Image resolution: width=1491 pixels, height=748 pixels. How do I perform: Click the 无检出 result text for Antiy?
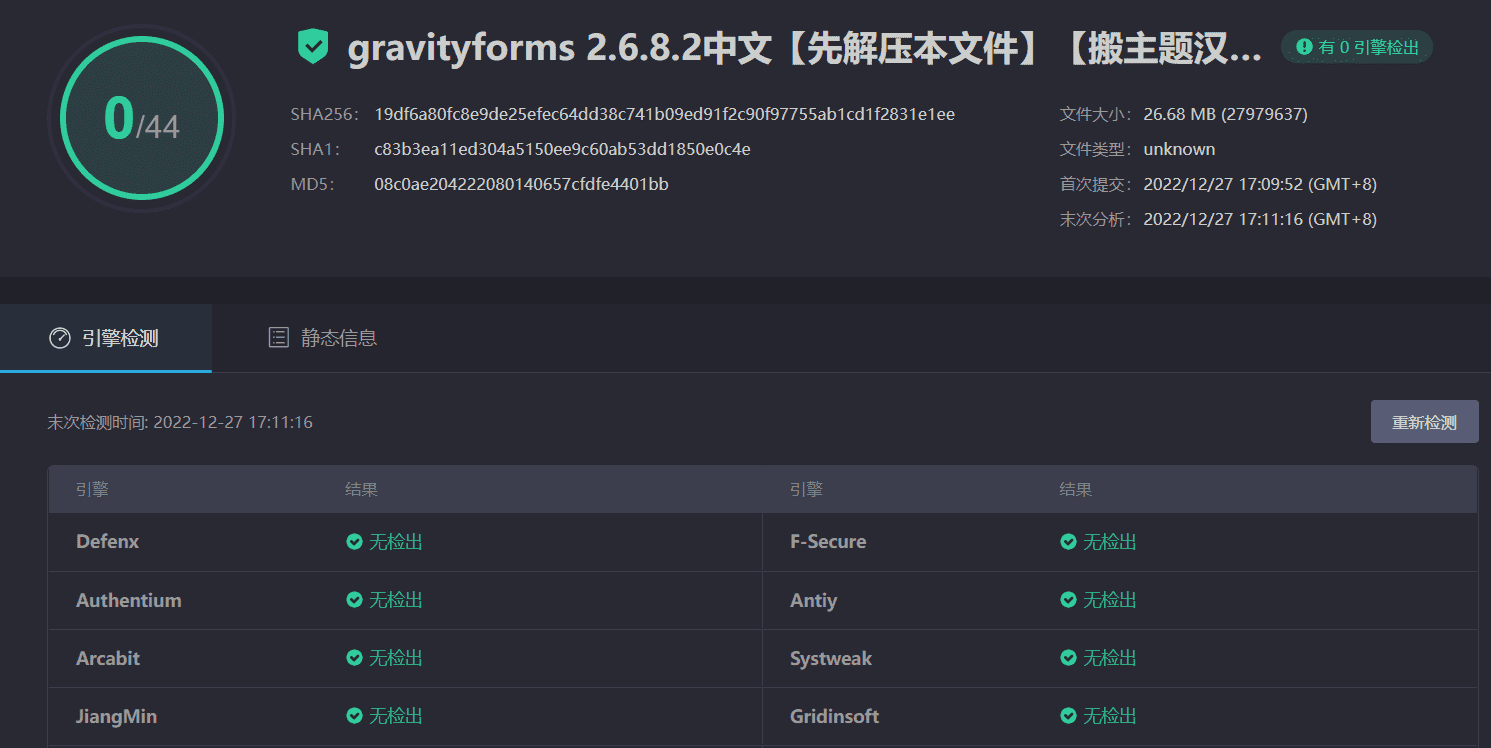click(1110, 600)
